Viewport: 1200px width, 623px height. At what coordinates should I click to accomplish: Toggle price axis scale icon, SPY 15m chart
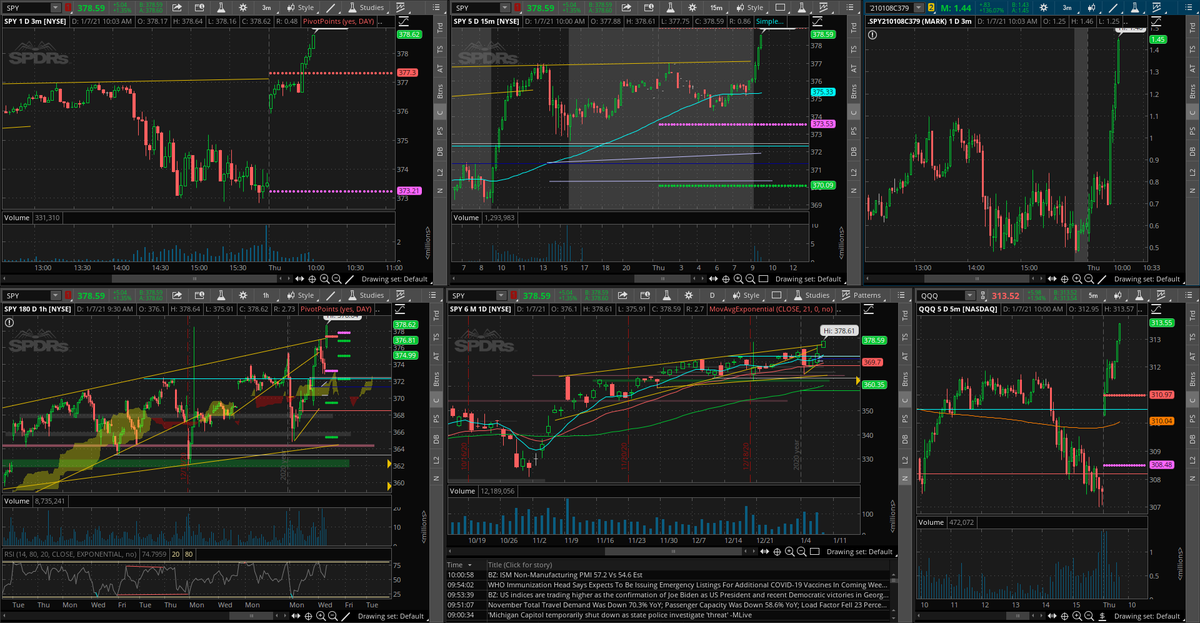pos(817,22)
